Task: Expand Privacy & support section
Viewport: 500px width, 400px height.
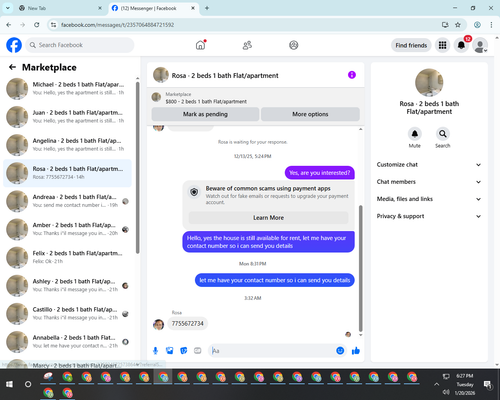Action: (x=429, y=216)
